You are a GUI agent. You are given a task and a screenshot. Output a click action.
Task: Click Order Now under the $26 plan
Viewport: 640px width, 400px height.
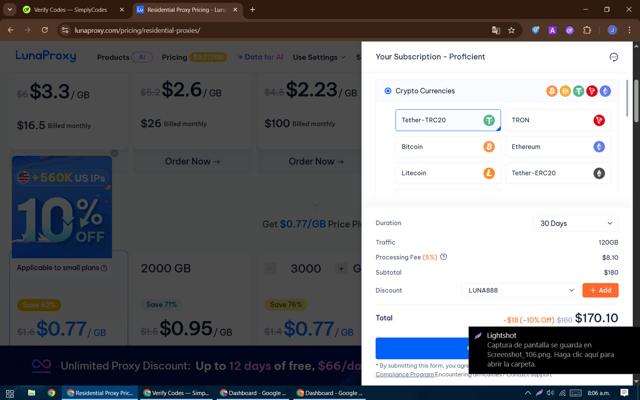[x=192, y=161]
